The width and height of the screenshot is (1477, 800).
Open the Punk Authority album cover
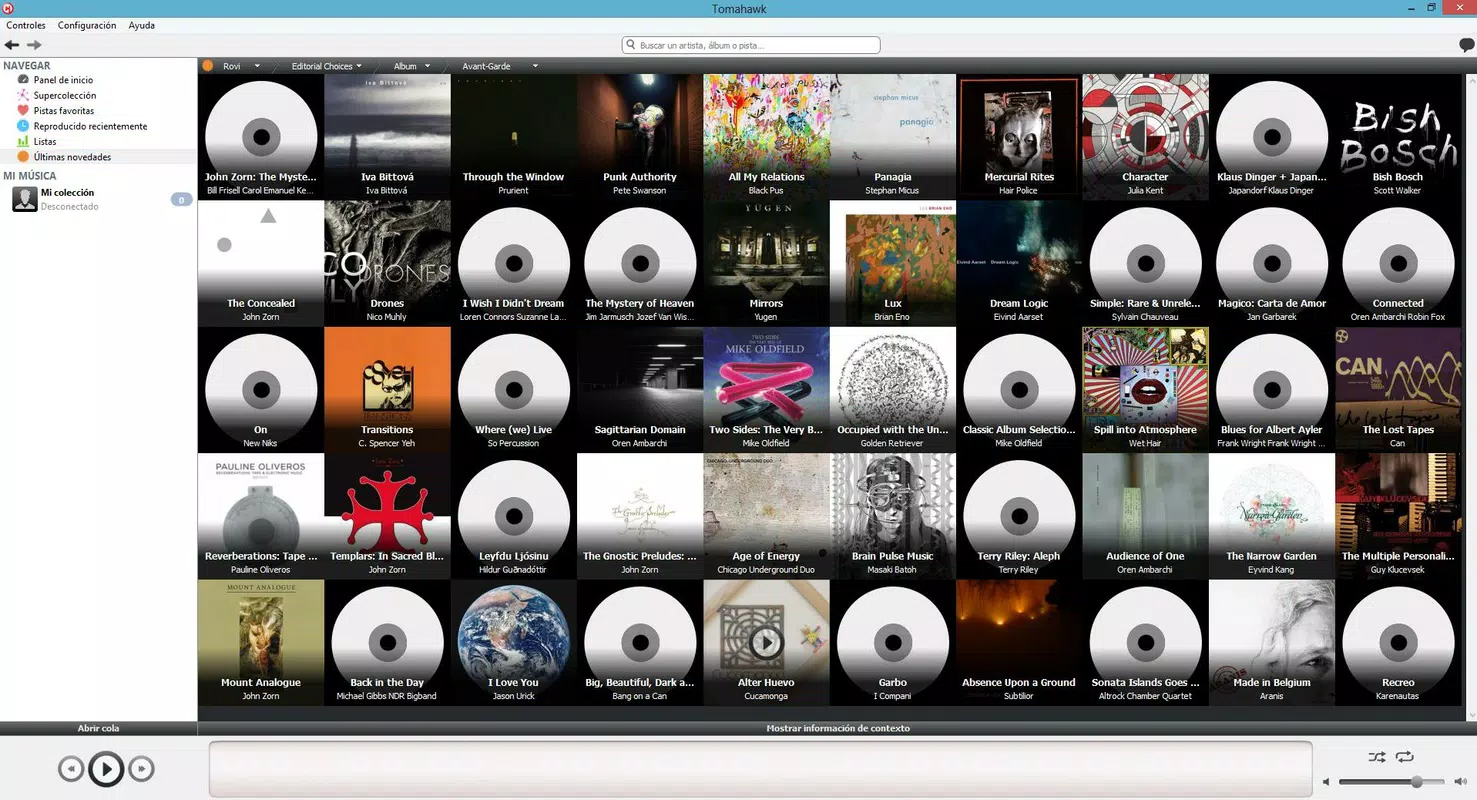click(640, 137)
